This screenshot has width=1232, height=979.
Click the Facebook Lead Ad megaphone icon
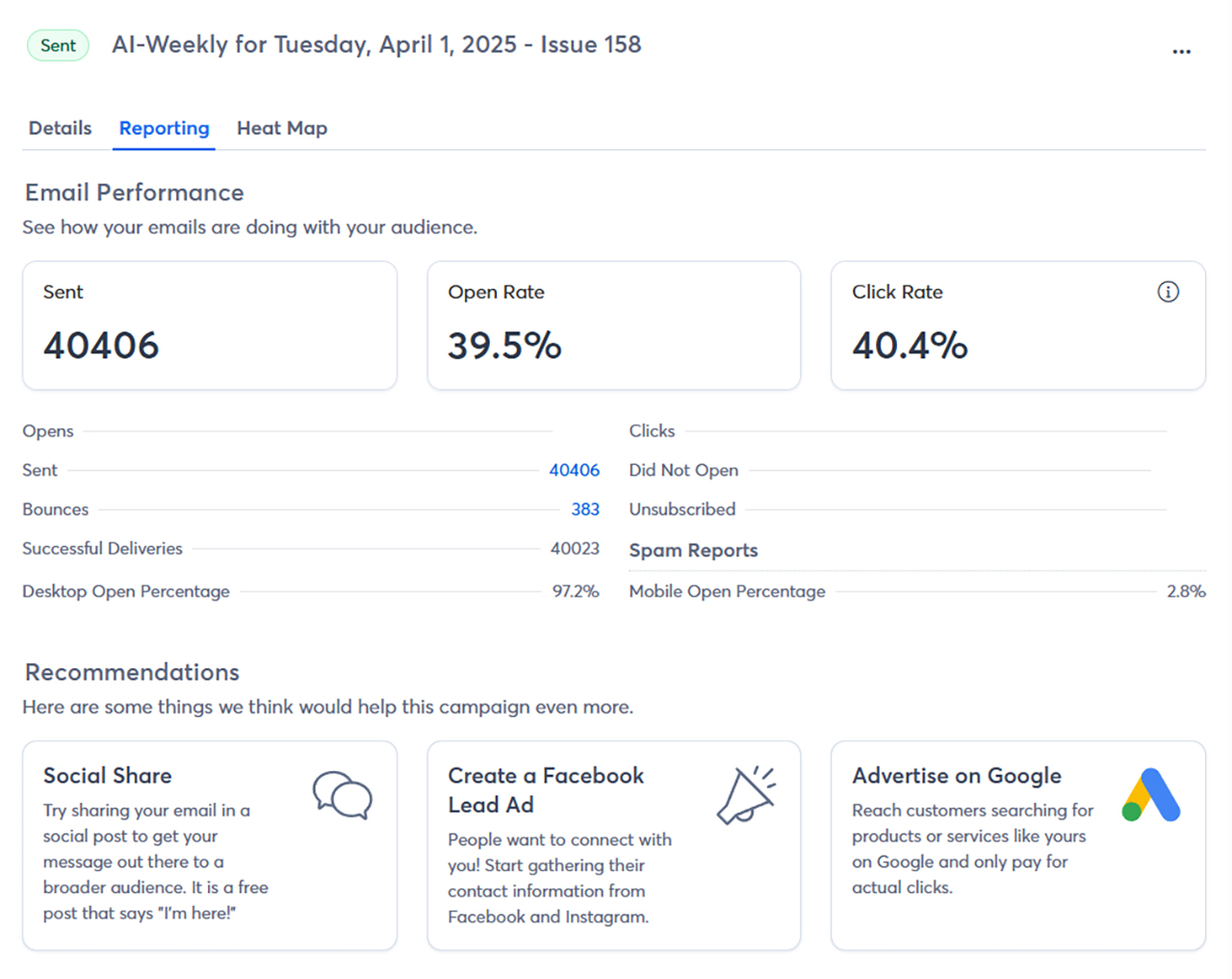tap(746, 795)
